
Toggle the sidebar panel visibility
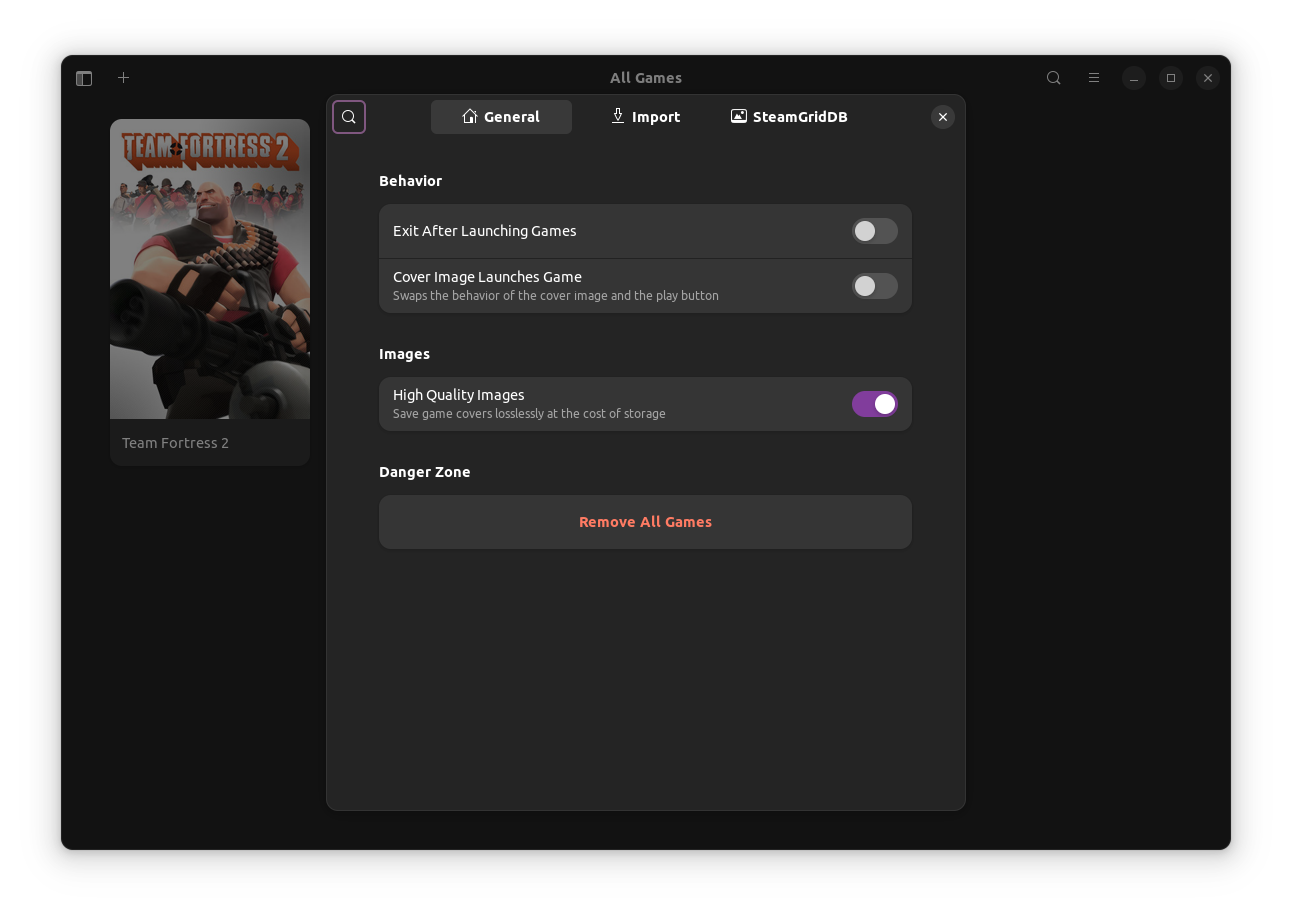coord(84,77)
